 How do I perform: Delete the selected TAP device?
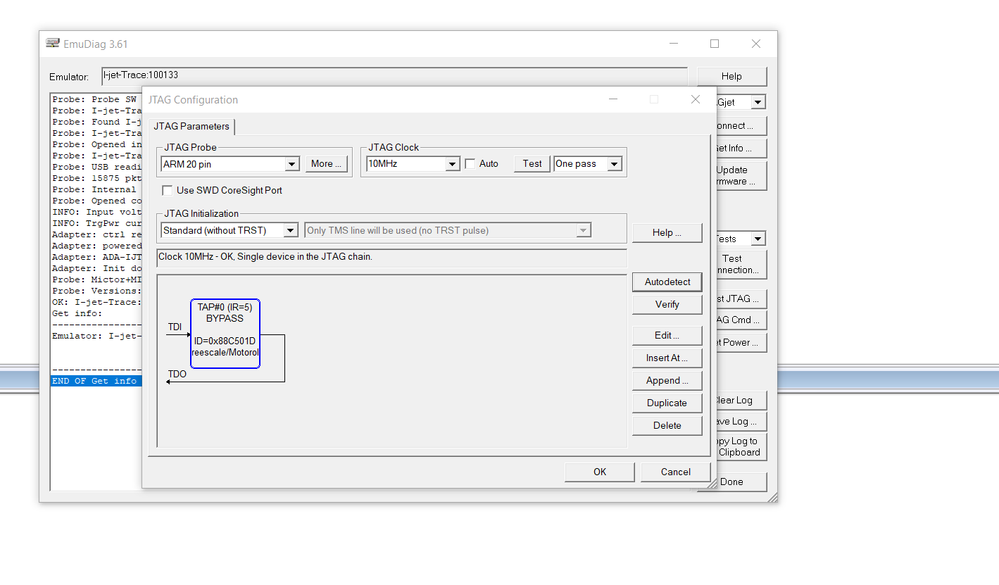[667, 426]
